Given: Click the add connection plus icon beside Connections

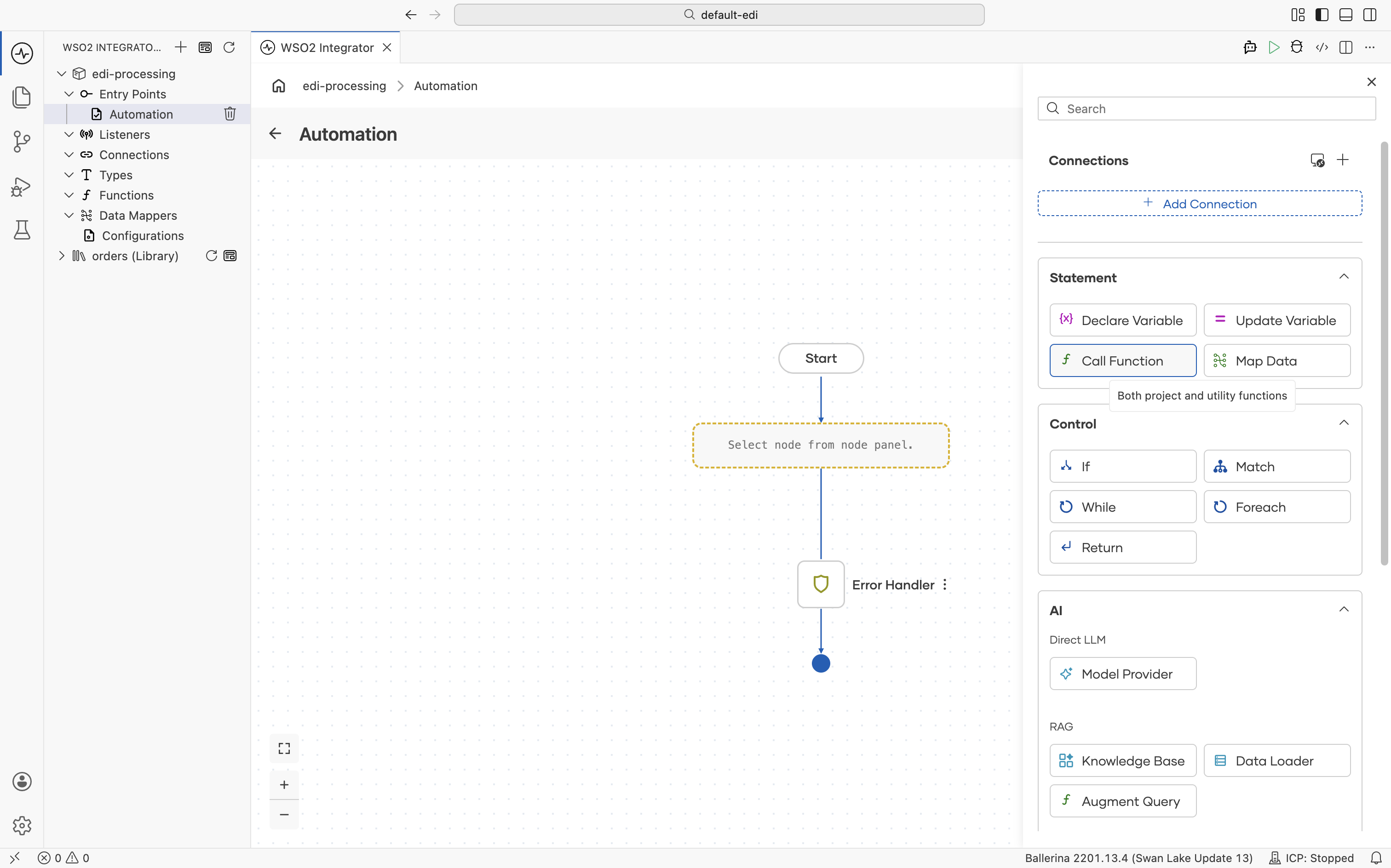Looking at the screenshot, I should click(x=1343, y=160).
